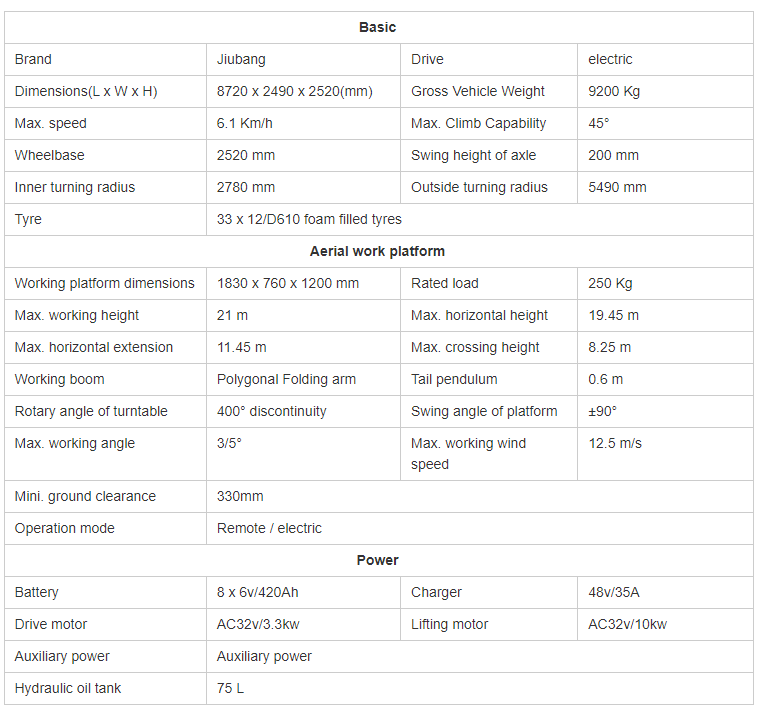
Task: Click the Power section header
Action: [378, 560]
